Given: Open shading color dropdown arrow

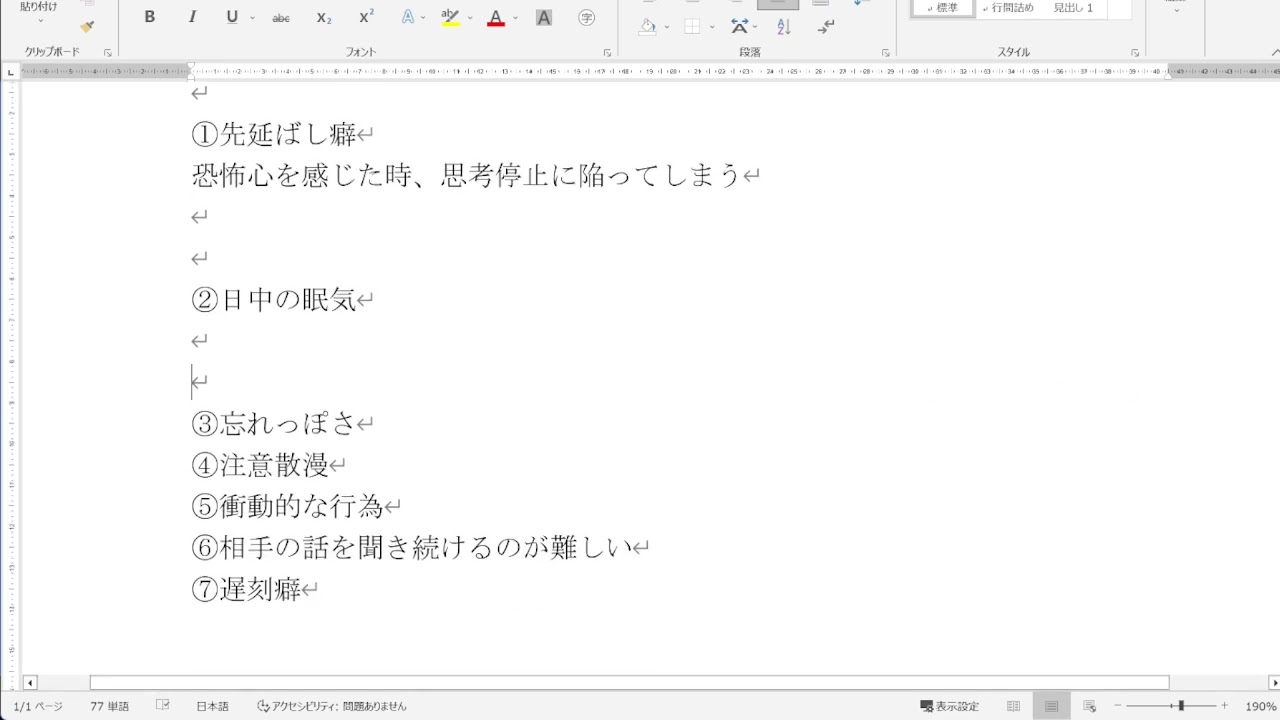Looking at the screenshot, I should coord(666,26).
